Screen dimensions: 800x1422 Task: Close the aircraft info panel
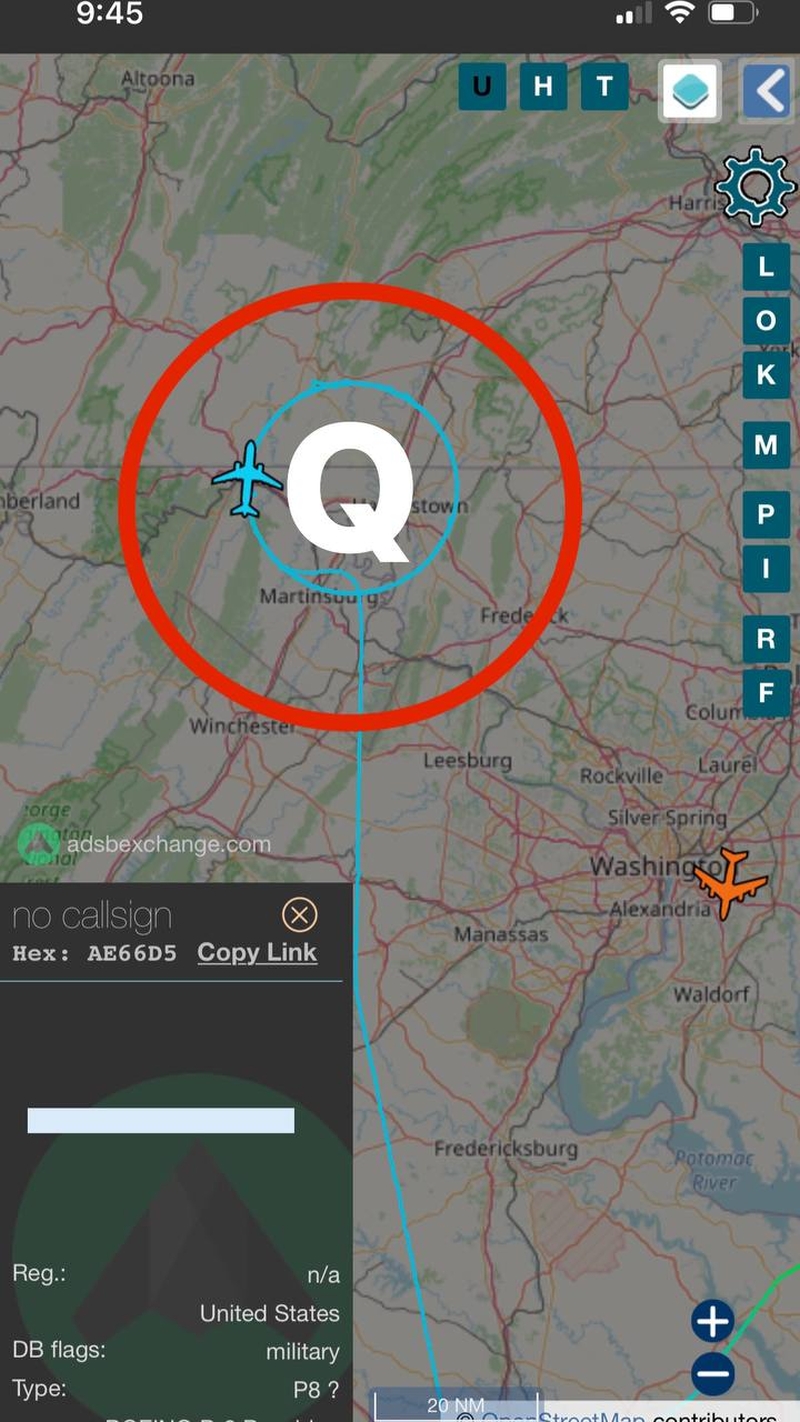tap(299, 914)
